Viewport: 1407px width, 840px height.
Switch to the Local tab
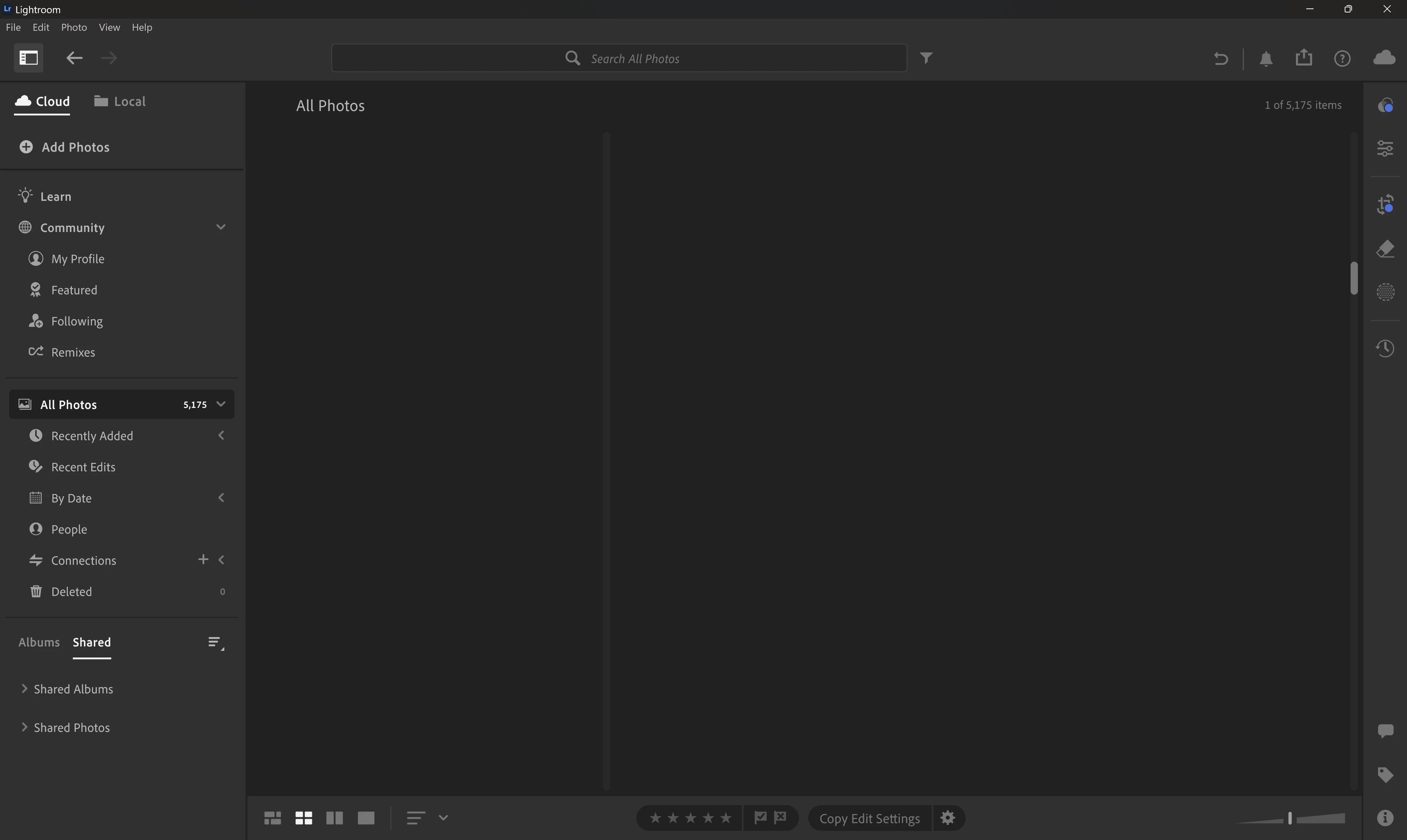click(x=120, y=101)
